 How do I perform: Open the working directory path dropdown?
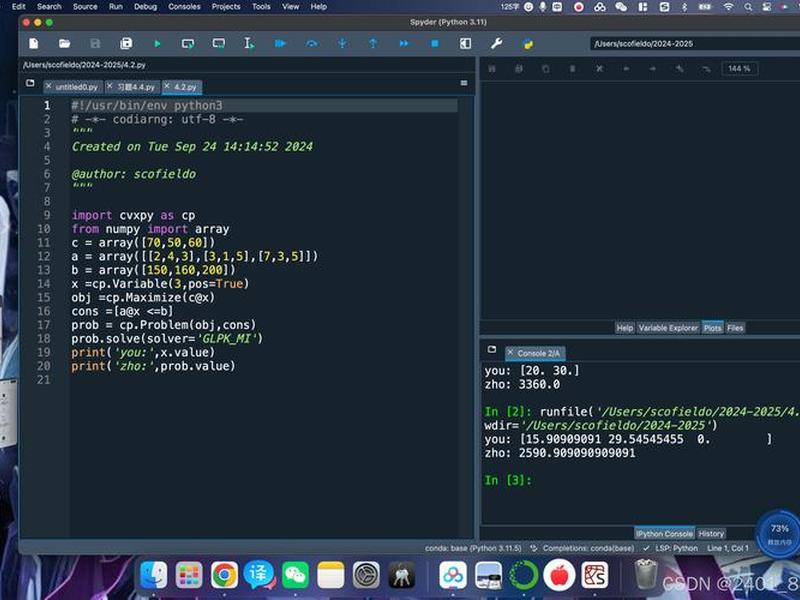[695, 44]
